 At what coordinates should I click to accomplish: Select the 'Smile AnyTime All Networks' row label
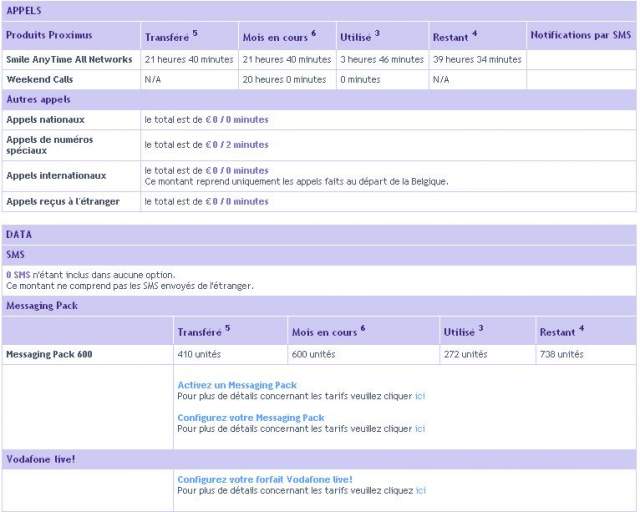point(69,60)
